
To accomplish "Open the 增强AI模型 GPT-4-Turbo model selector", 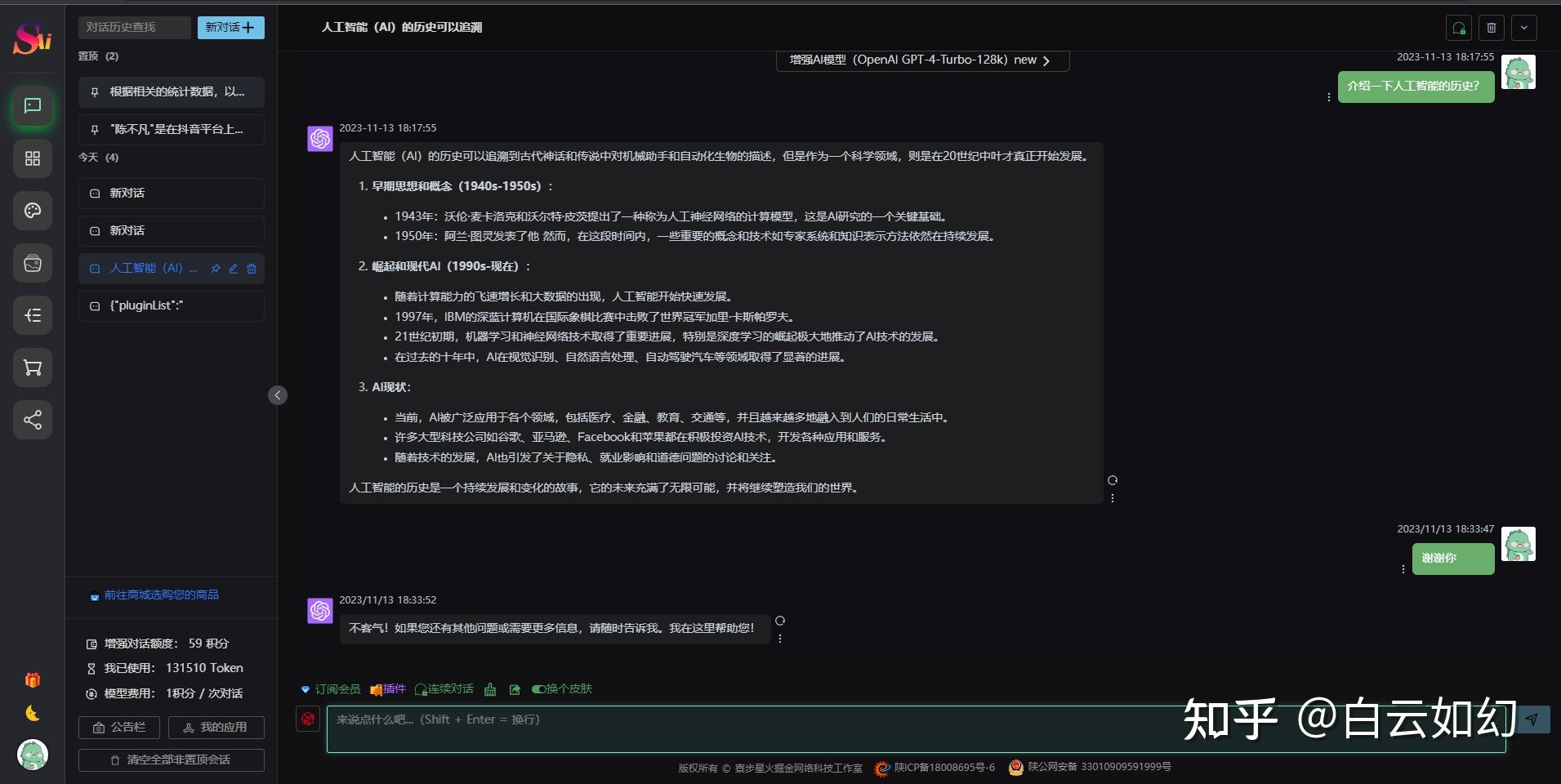I will 921,59.
